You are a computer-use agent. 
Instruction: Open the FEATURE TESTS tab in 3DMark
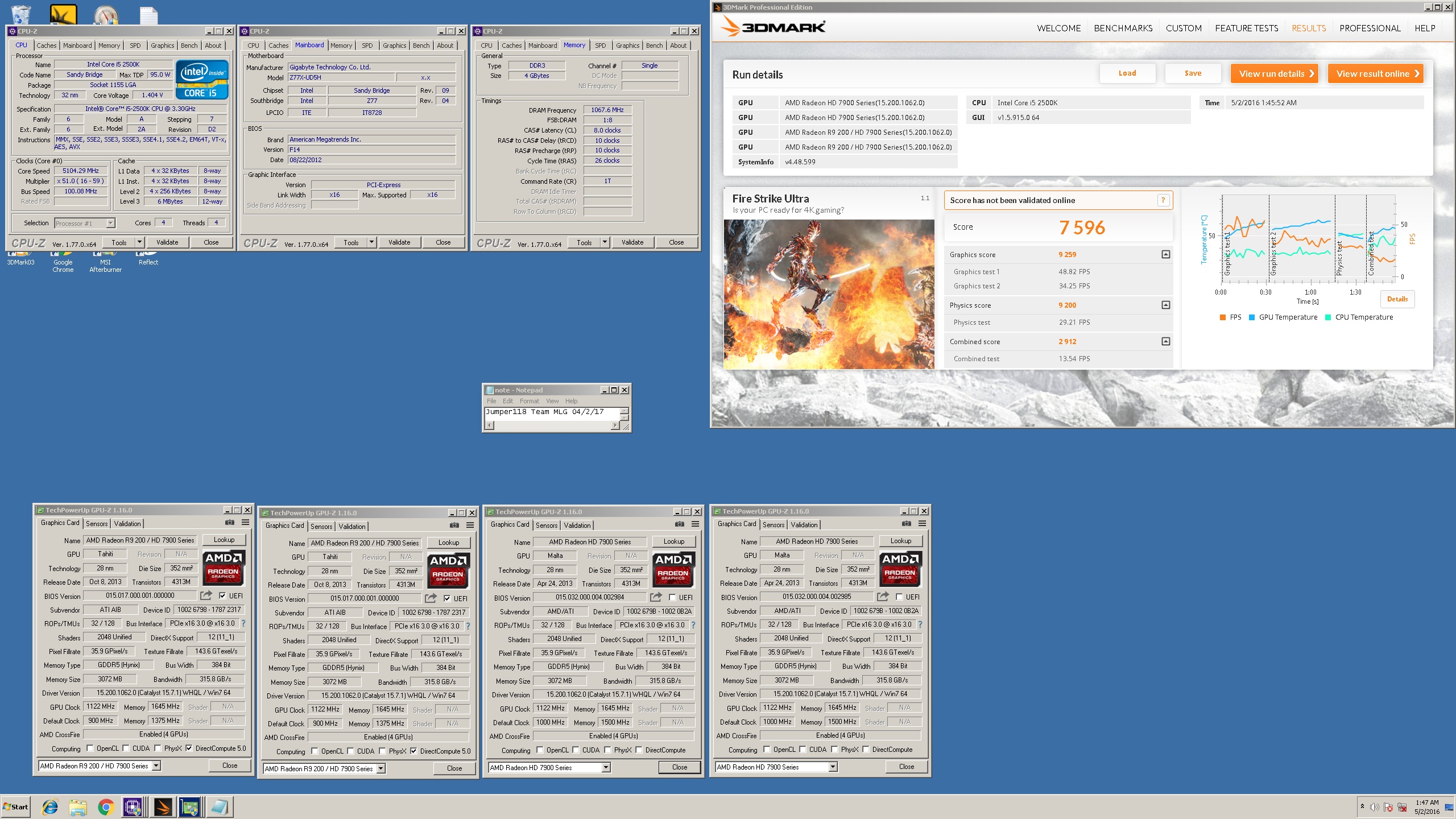coord(1247,28)
